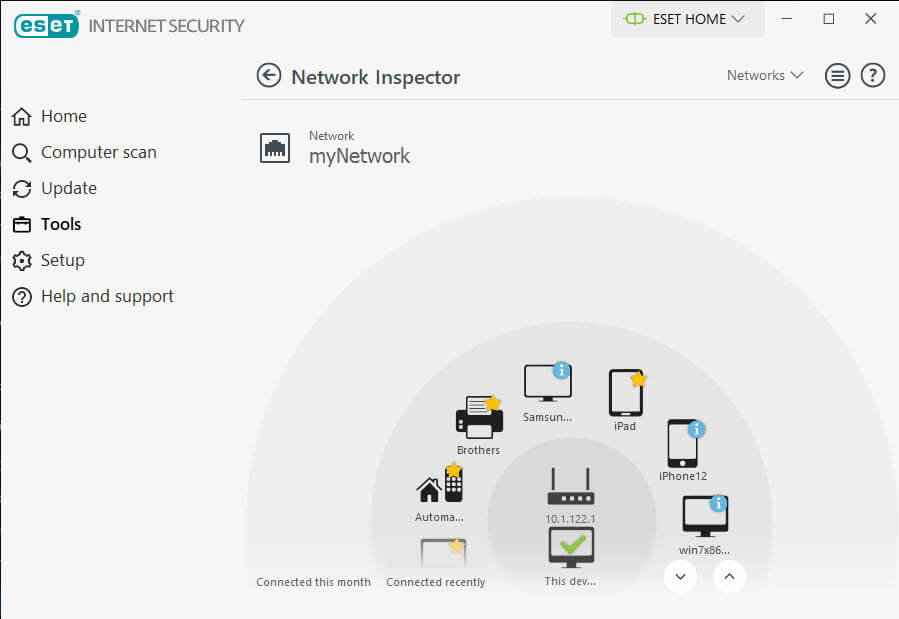
Task: Select the Setup sidebar item
Action: coord(49,260)
